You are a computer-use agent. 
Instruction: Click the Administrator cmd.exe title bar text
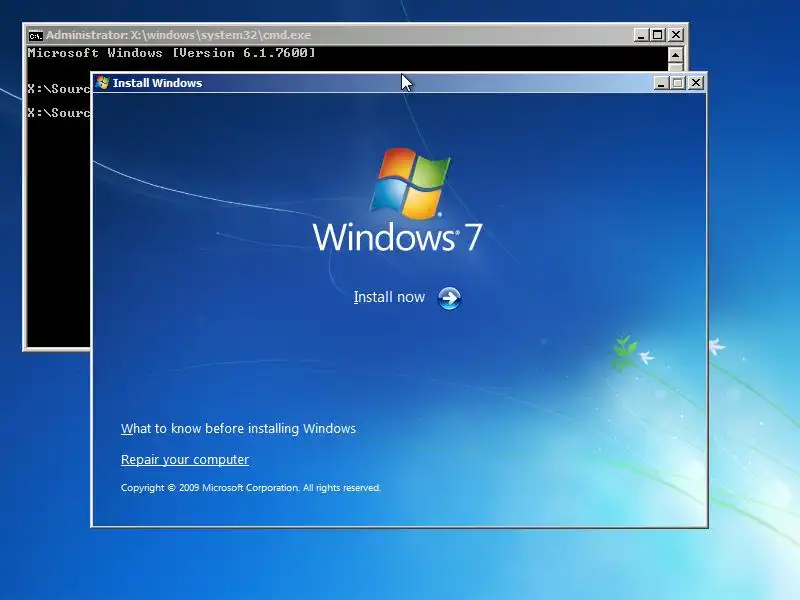point(178,35)
